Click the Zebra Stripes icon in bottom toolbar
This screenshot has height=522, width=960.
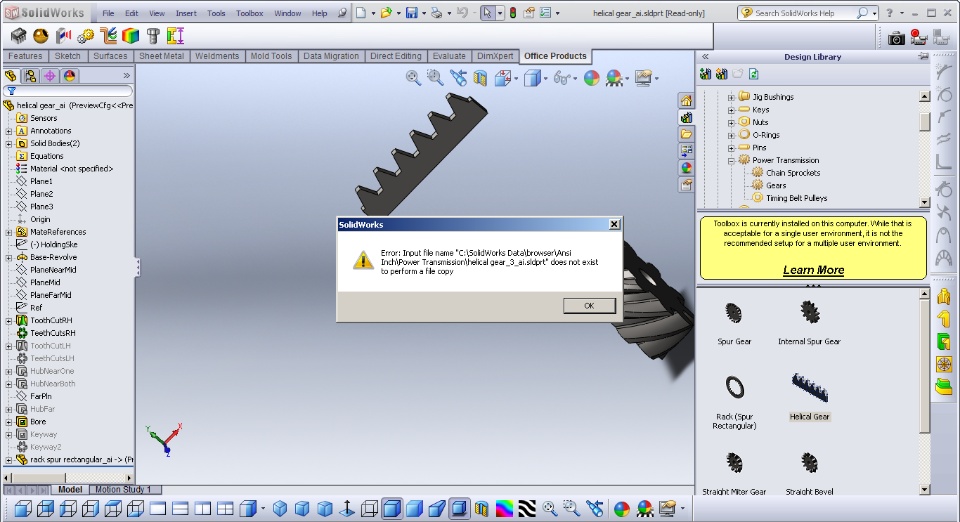[527, 509]
